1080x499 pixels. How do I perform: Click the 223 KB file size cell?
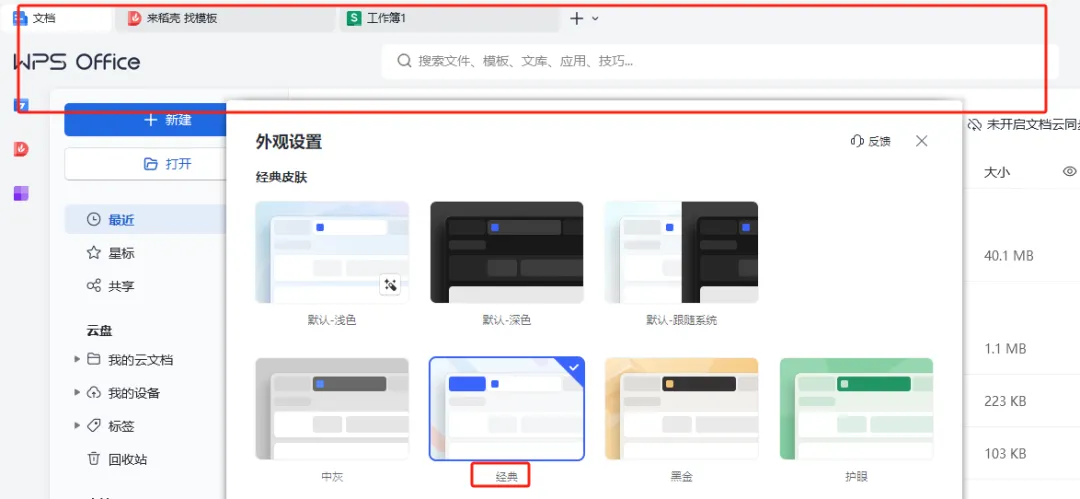tap(1005, 401)
